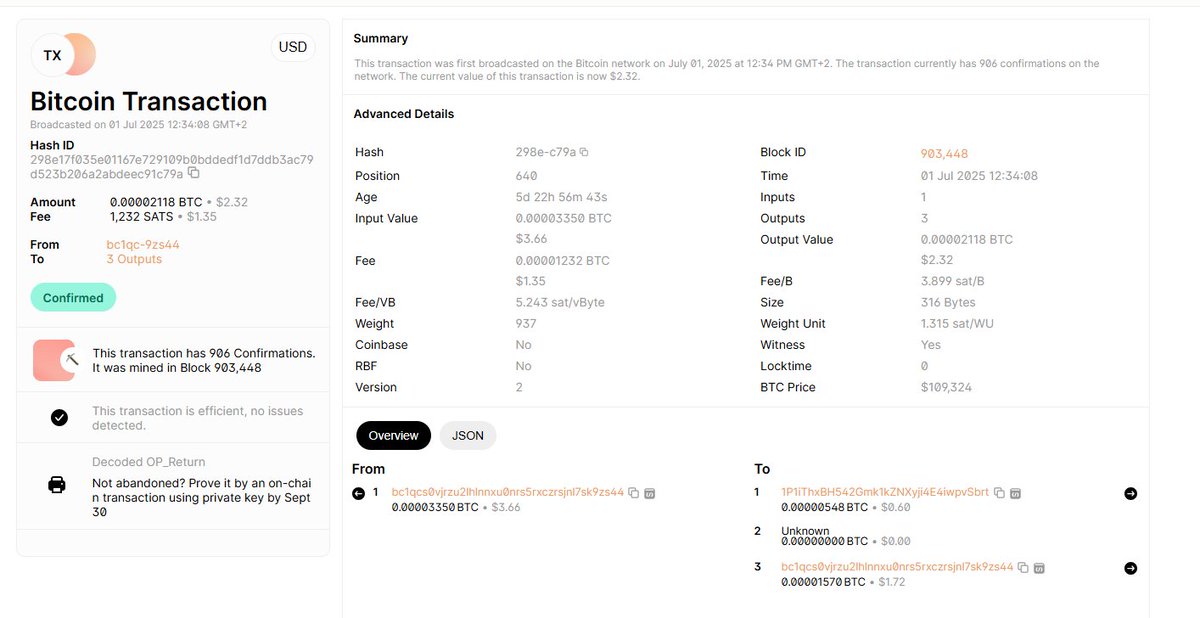
Task: Open Block ID 903,448 link
Action: (x=944, y=153)
